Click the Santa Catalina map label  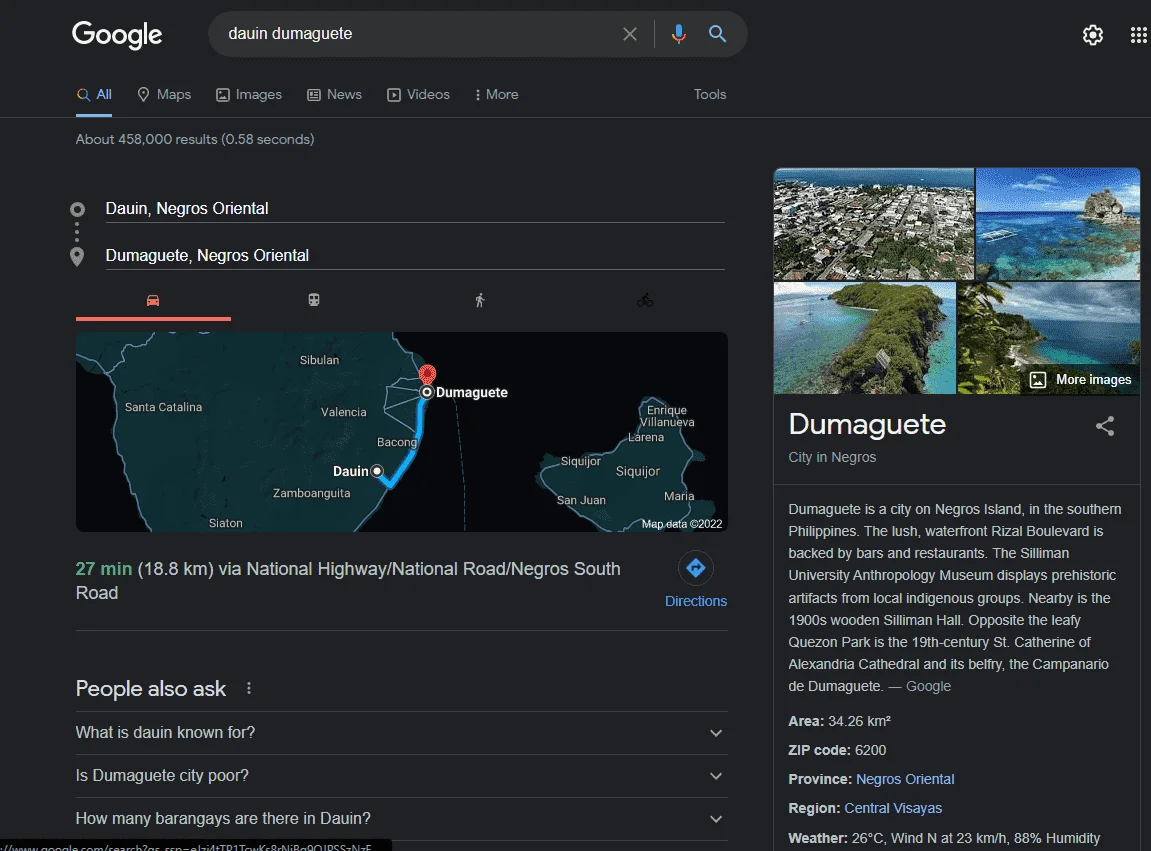click(x=163, y=407)
